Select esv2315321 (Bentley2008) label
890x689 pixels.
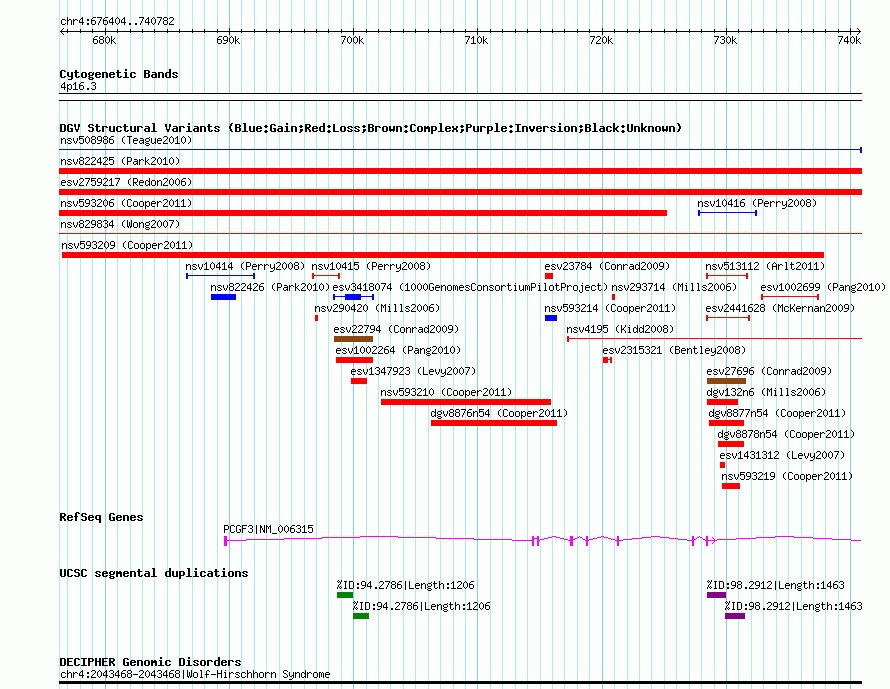pos(674,350)
